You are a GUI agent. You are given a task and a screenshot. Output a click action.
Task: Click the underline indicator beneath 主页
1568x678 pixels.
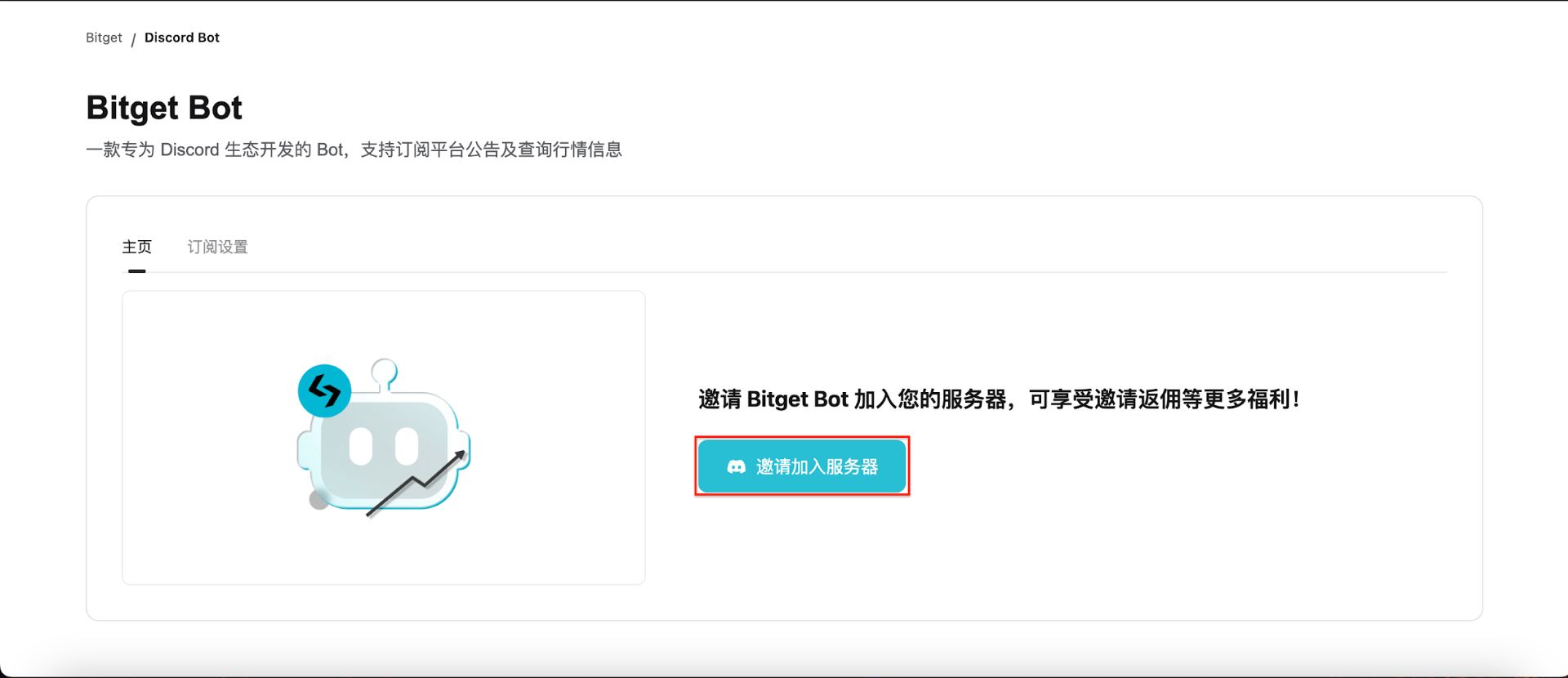point(137,270)
